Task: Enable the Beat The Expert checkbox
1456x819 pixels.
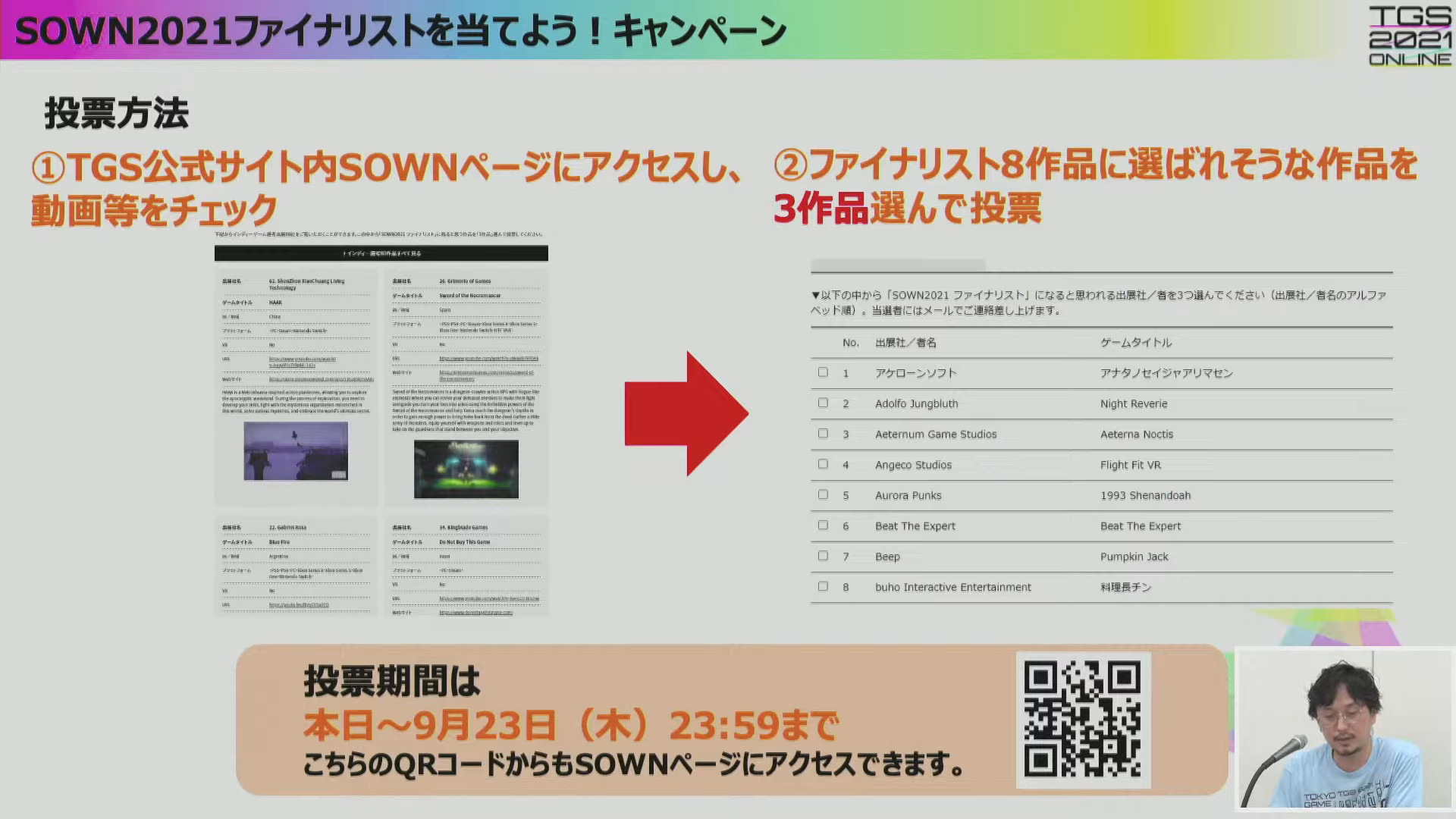Action: (x=823, y=525)
